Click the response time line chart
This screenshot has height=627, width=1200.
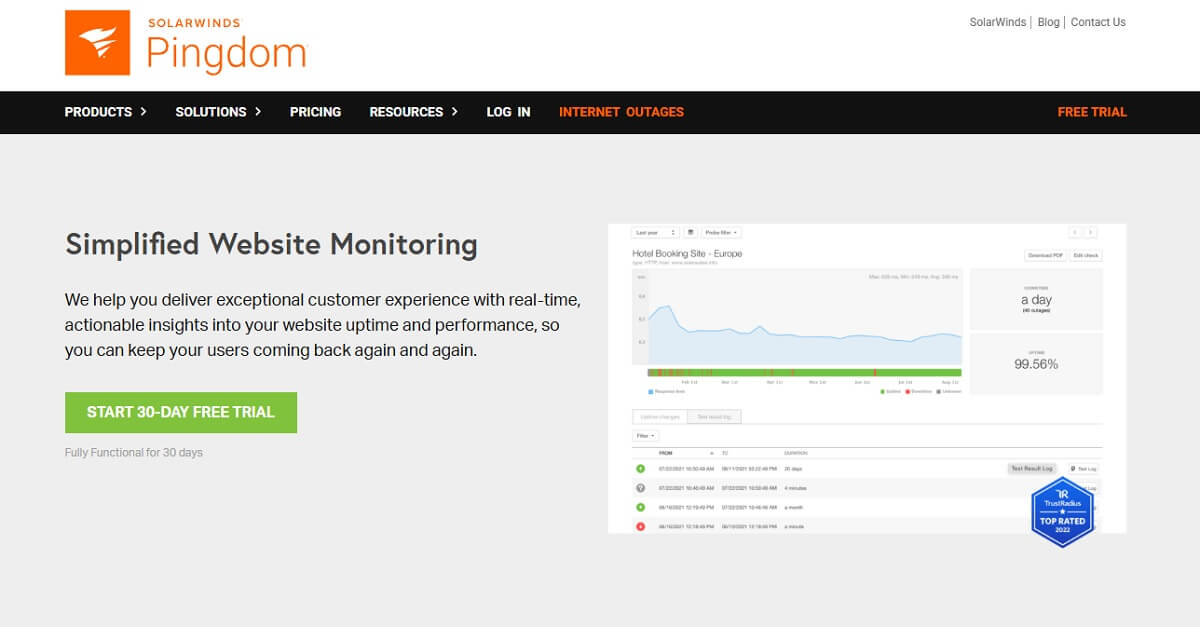tap(797, 317)
